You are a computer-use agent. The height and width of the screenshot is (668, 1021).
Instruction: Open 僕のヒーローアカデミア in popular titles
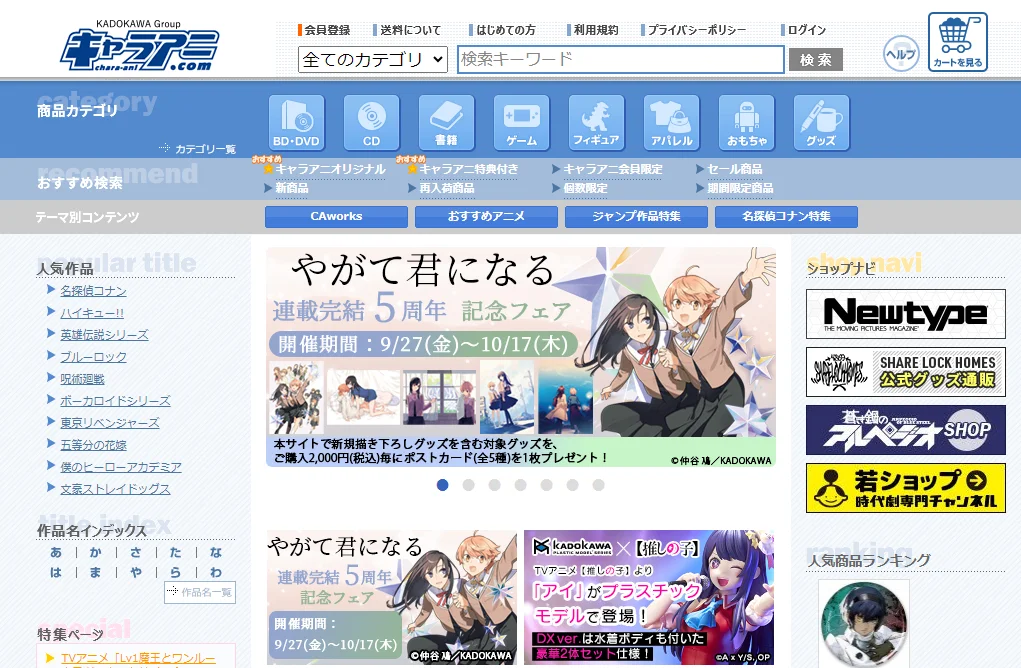coord(120,467)
